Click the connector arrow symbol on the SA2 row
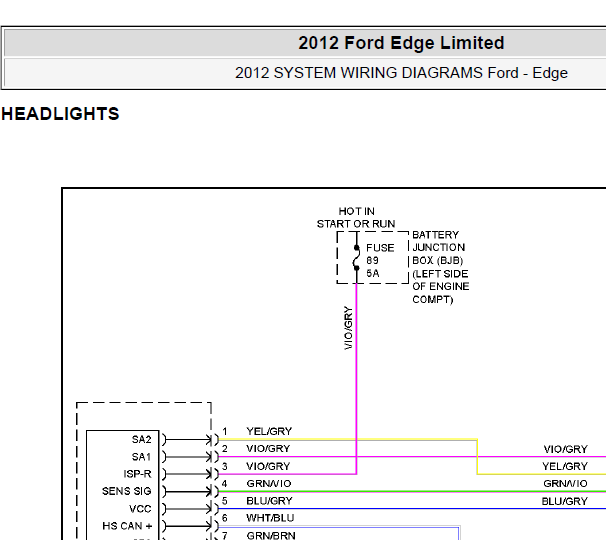The image size is (606, 540). [190, 439]
